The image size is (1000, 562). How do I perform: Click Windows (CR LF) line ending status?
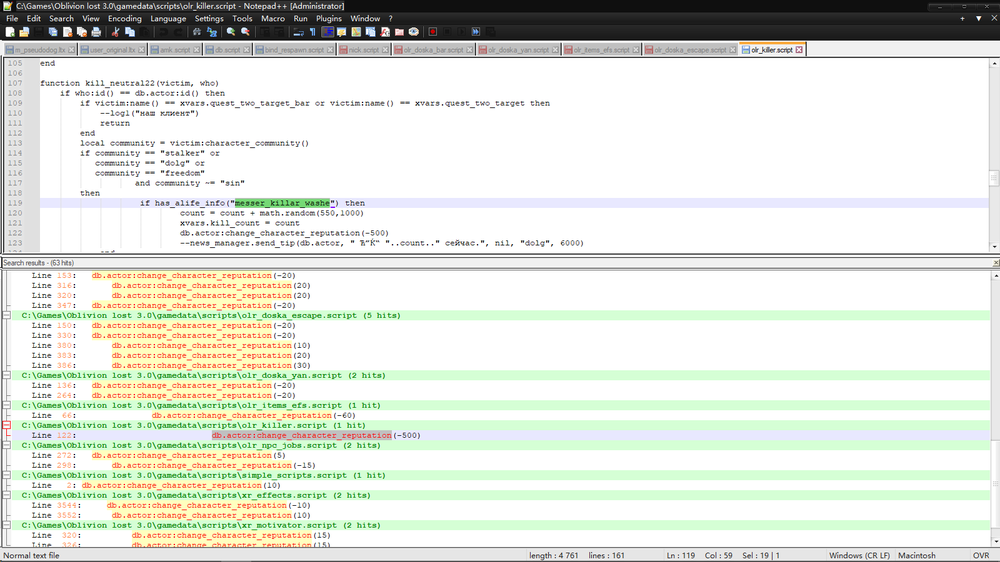point(860,555)
